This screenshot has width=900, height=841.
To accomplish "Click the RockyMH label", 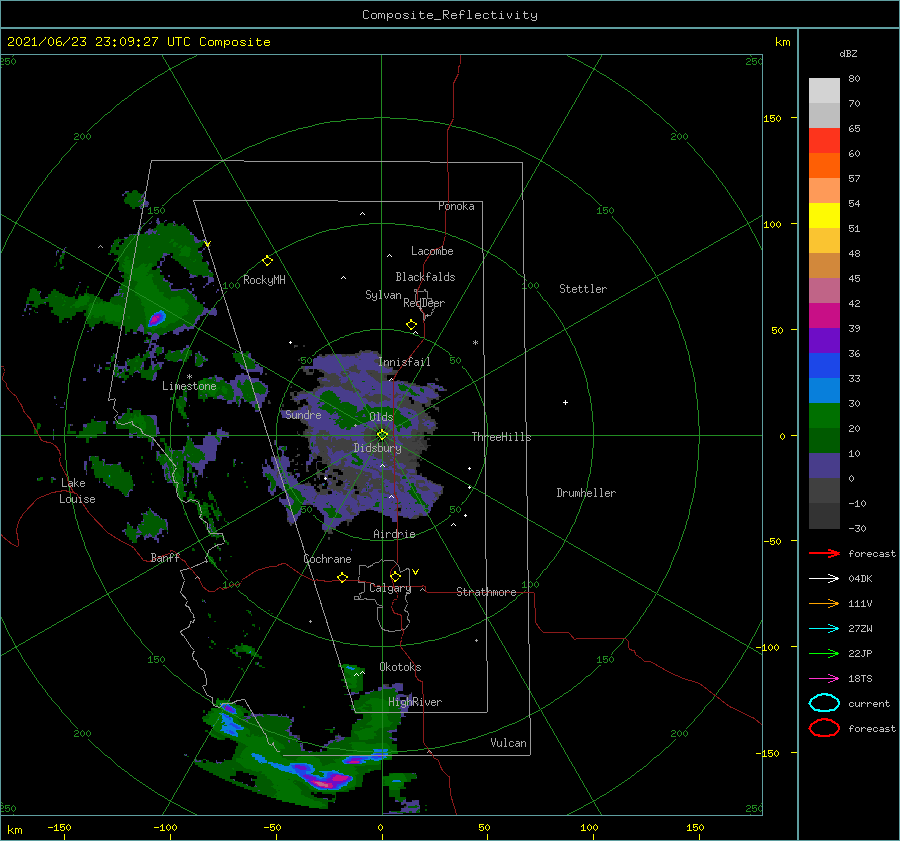I will pyautogui.click(x=264, y=280).
